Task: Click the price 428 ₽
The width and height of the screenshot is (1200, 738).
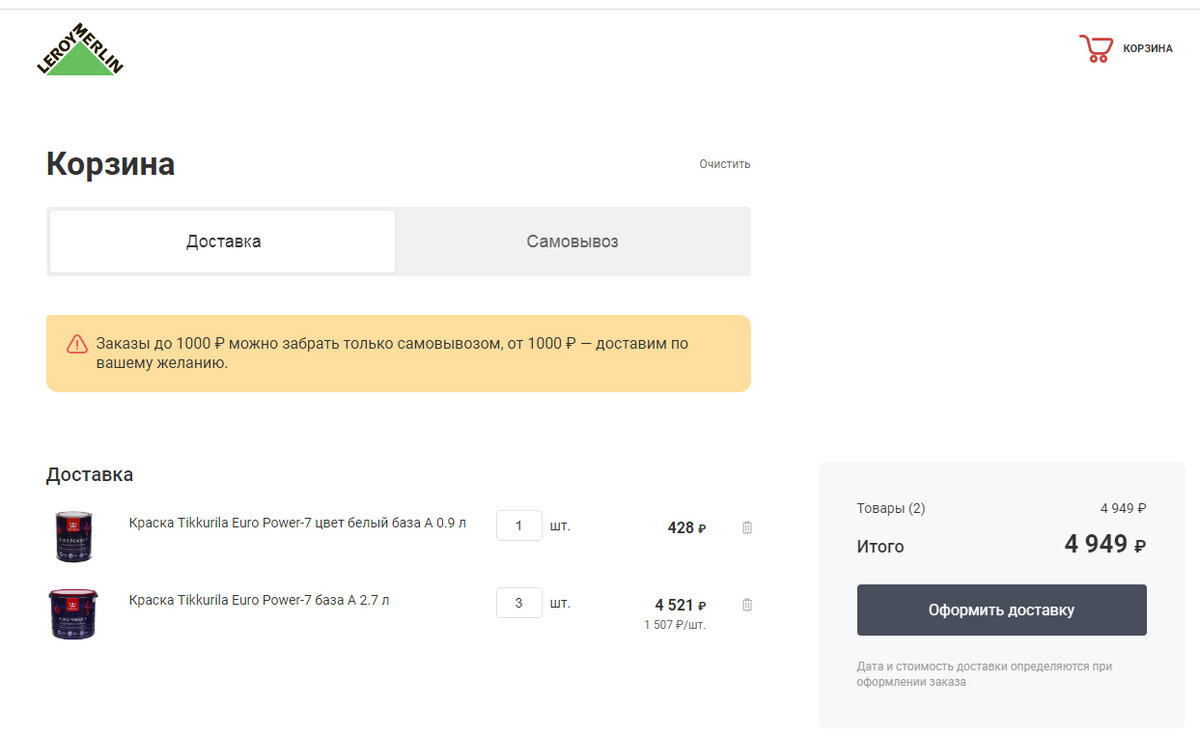Action: click(687, 528)
